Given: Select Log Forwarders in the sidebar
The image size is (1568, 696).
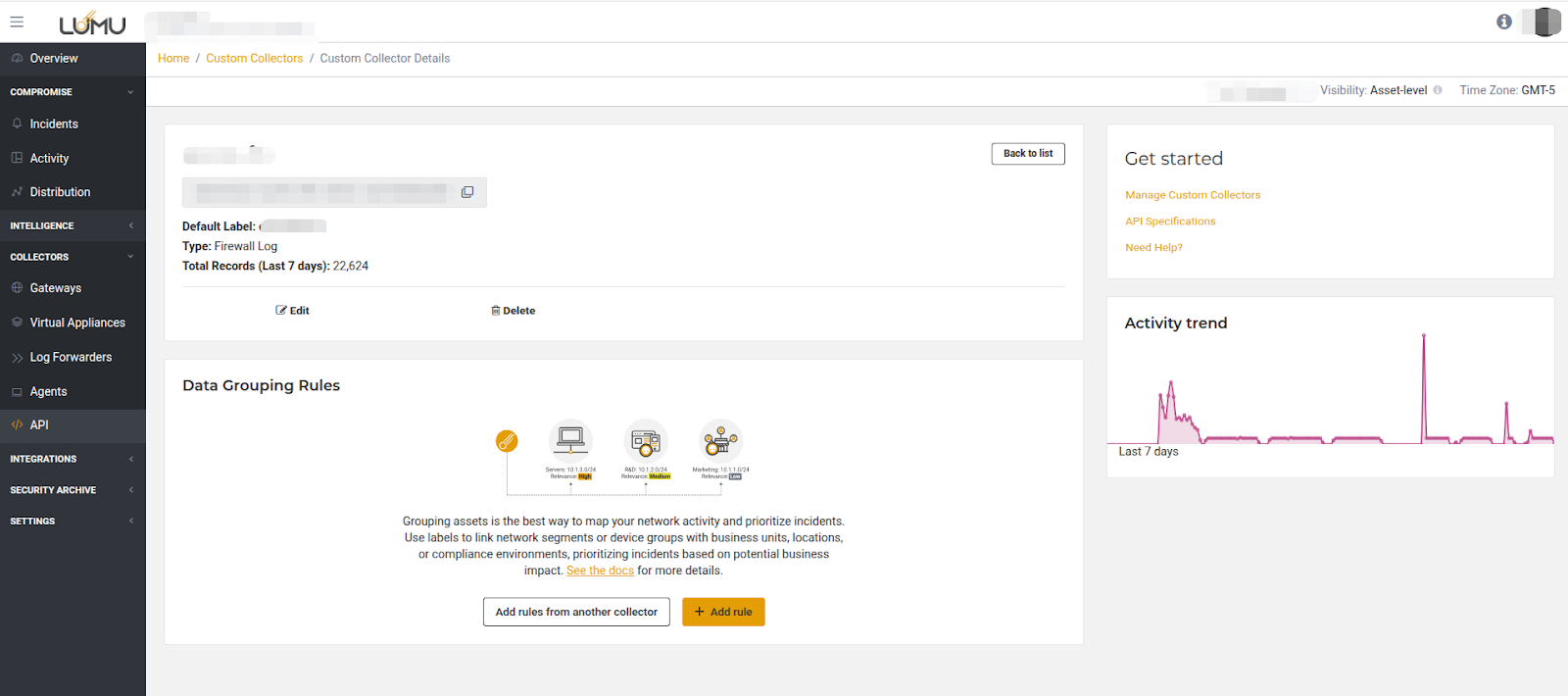Looking at the screenshot, I should [71, 357].
